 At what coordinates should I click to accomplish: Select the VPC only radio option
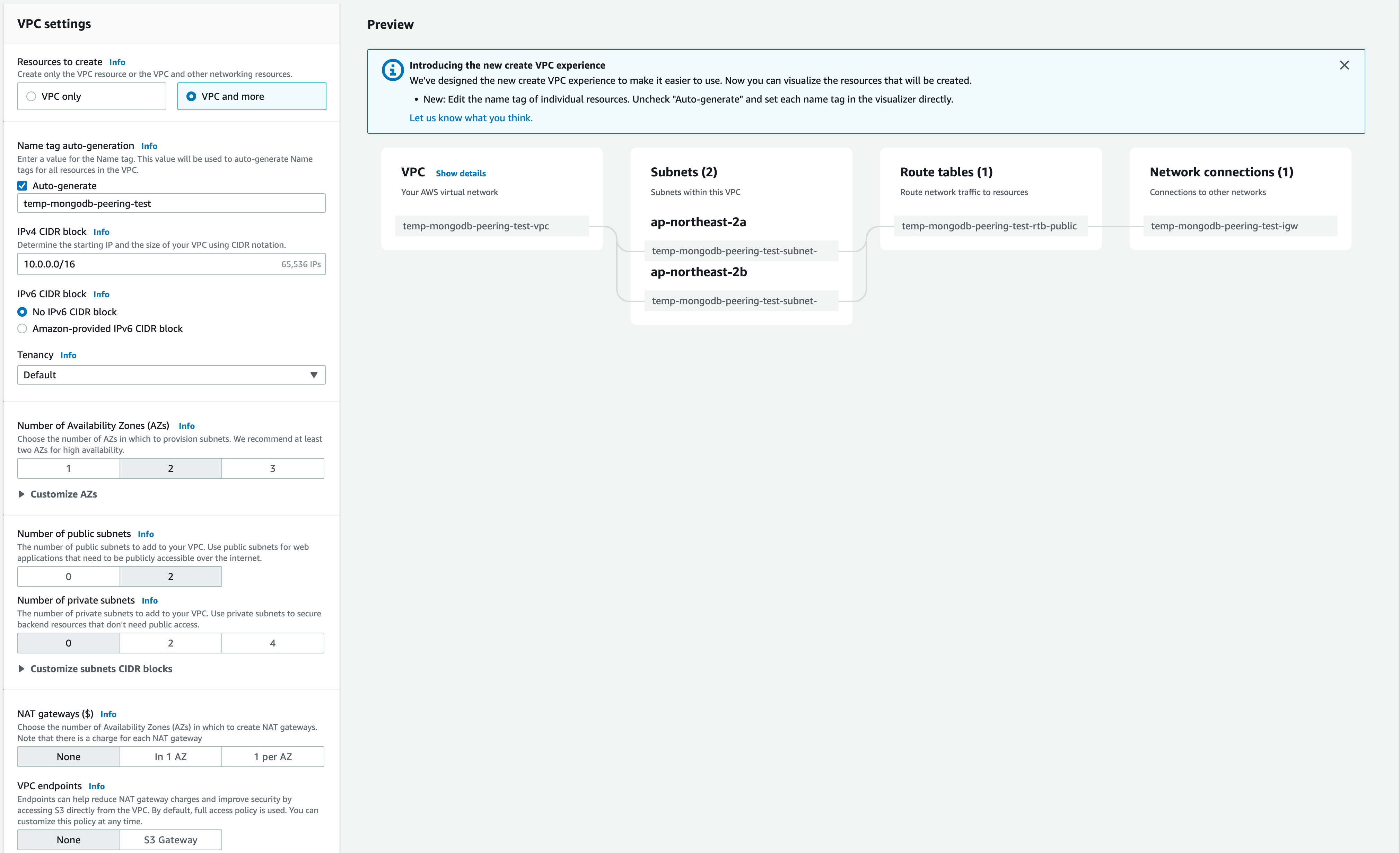coord(32,97)
